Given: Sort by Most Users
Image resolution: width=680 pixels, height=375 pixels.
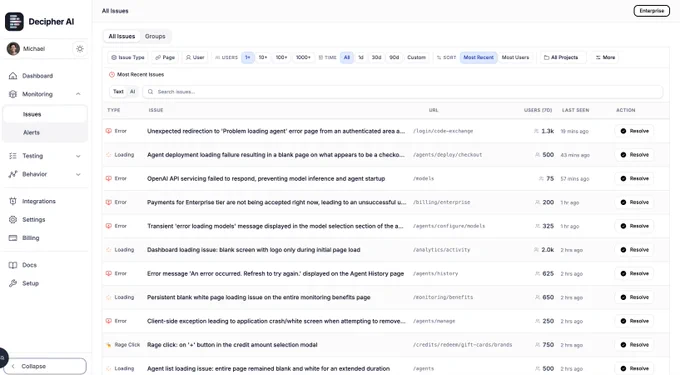Looking at the screenshot, I should click(x=515, y=57).
